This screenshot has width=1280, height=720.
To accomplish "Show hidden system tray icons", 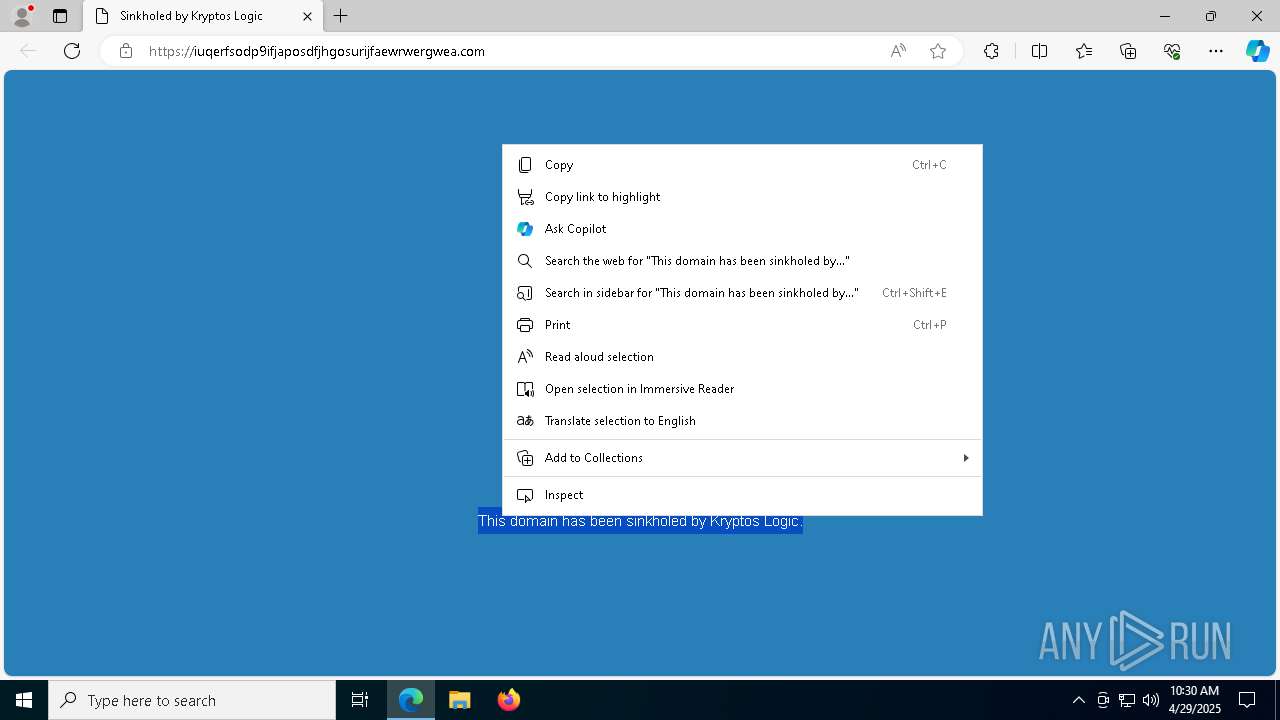I will tap(1078, 700).
